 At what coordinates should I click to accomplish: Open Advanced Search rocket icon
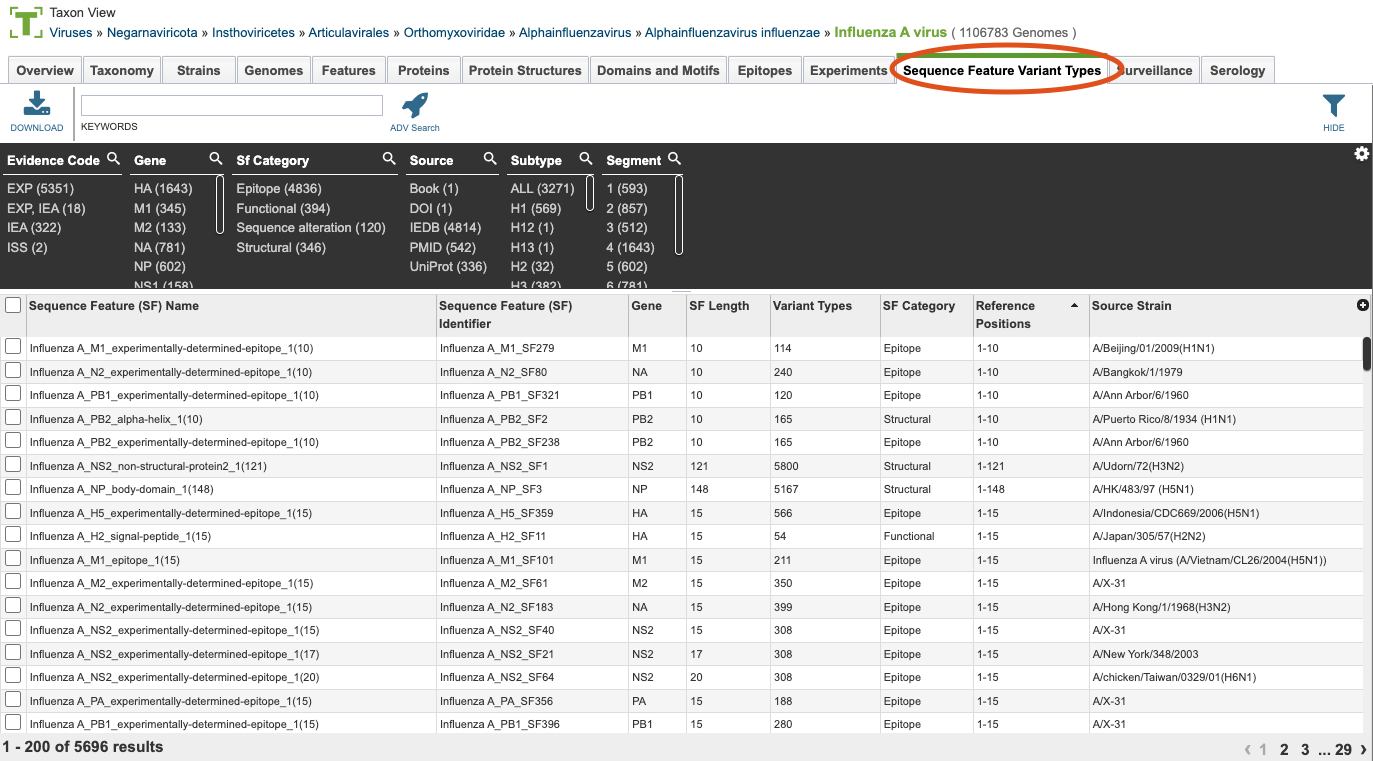414,105
